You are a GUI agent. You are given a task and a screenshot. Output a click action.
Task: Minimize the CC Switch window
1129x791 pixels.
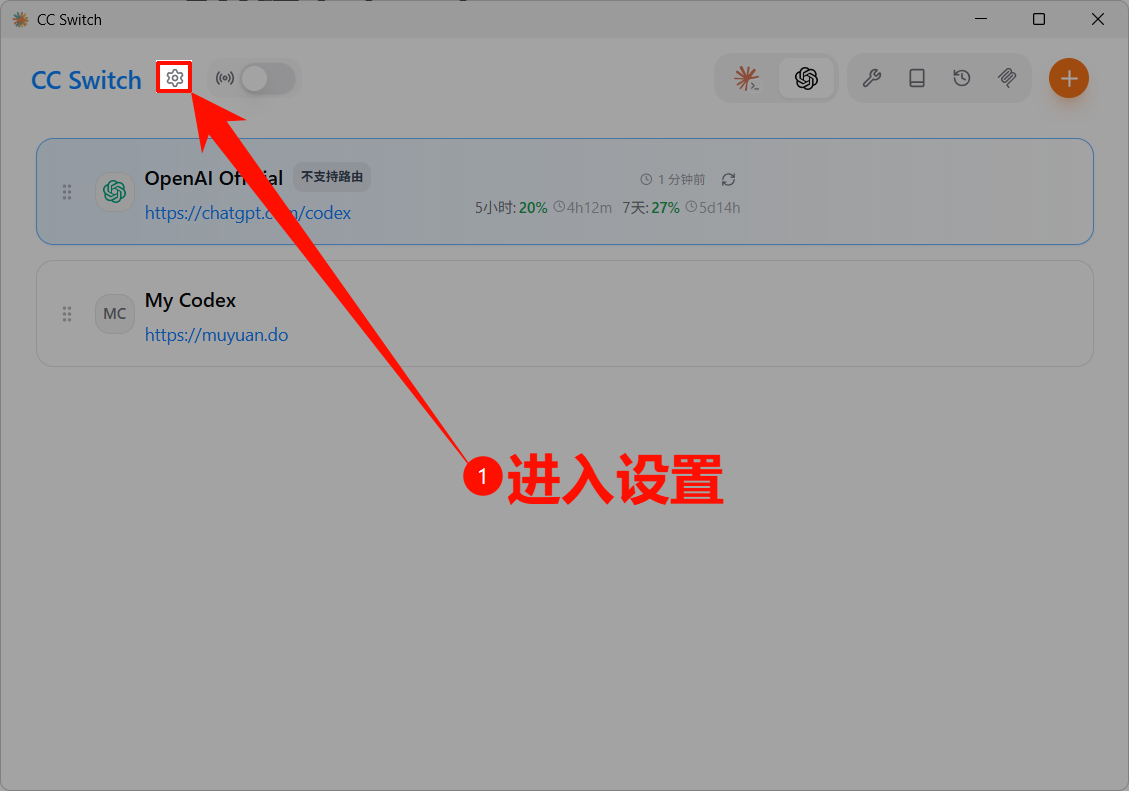981,19
